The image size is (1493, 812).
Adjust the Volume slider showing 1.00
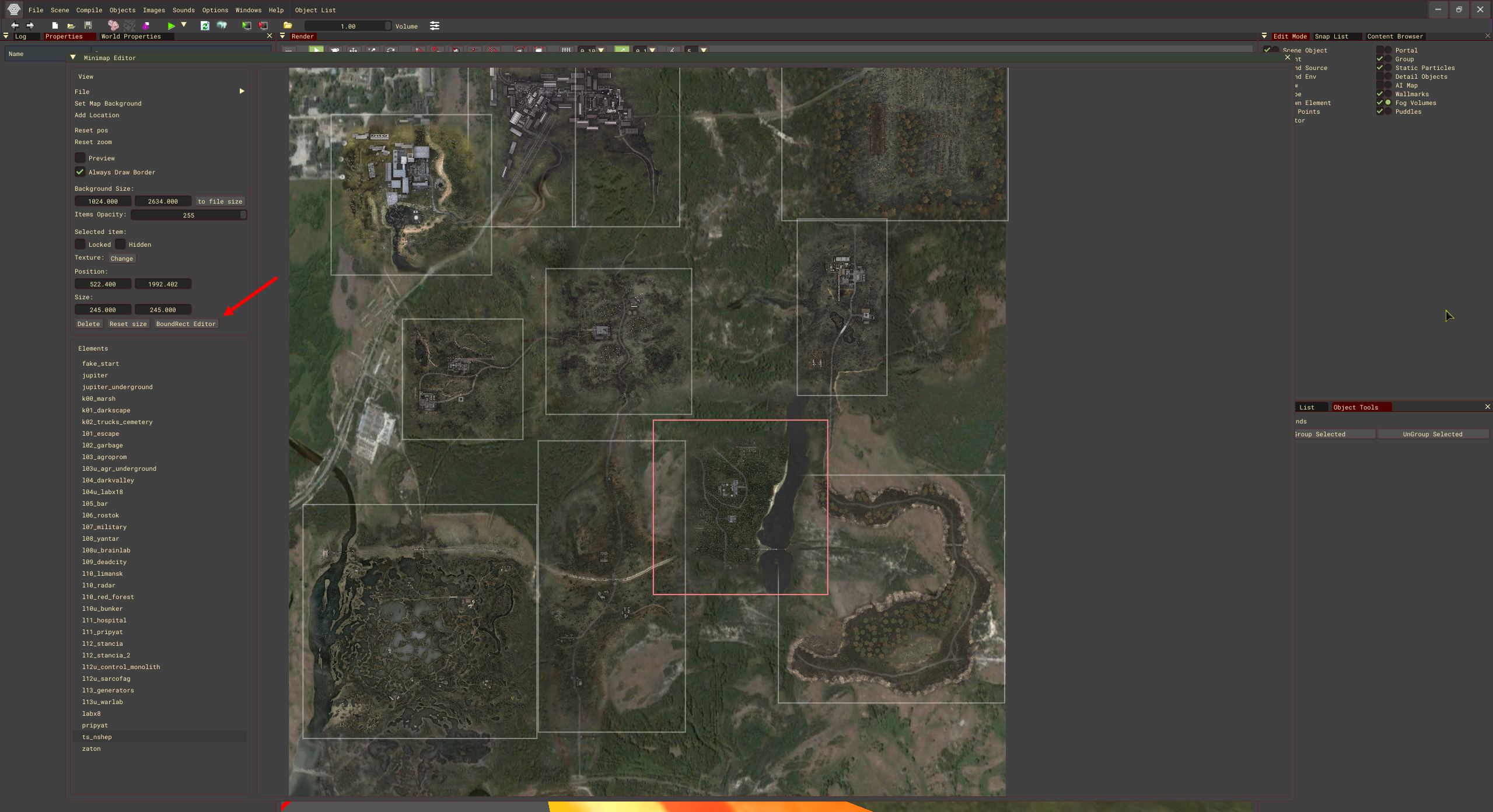click(348, 26)
